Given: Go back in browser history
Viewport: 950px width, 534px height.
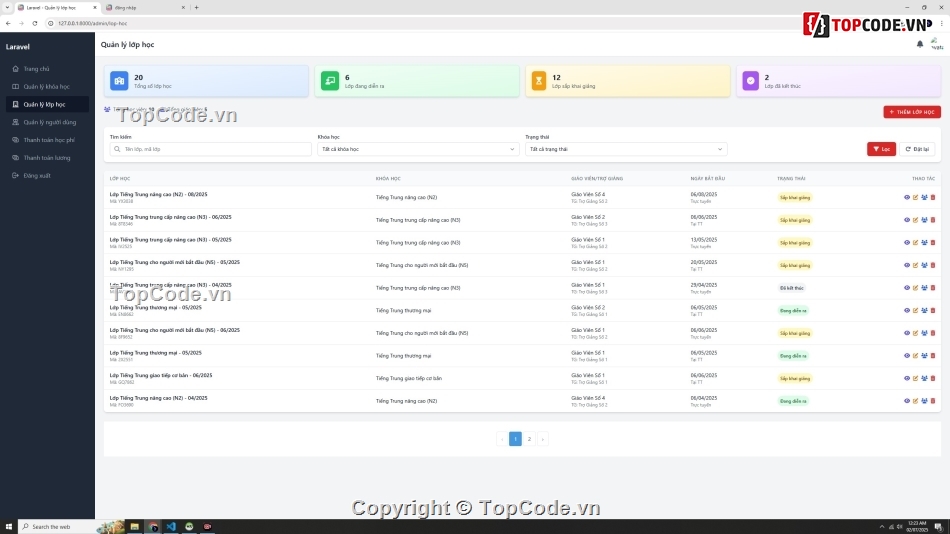Looking at the screenshot, I should click(x=8, y=23).
